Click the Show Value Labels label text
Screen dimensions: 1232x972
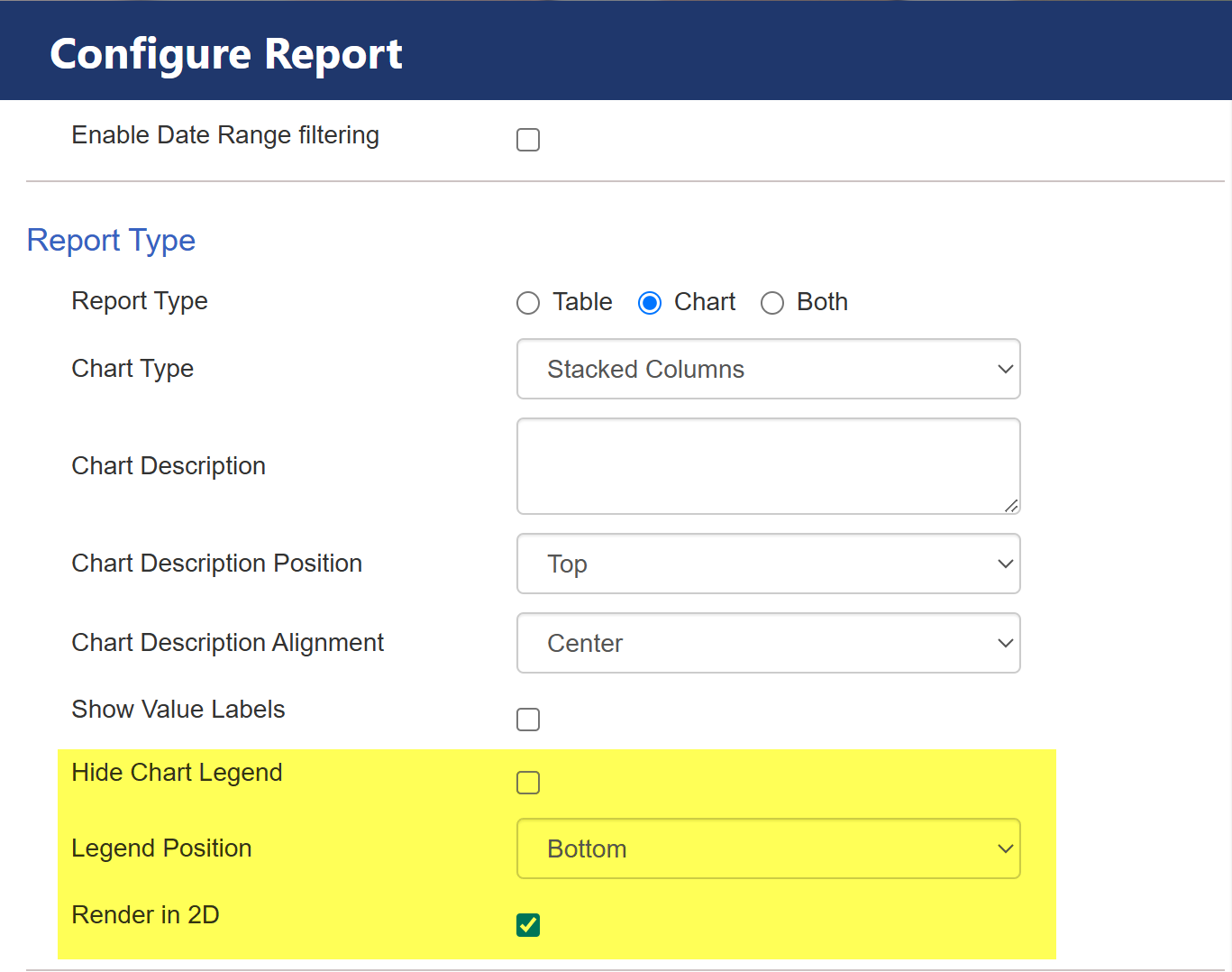pyautogui.click(x=178, y=710)
